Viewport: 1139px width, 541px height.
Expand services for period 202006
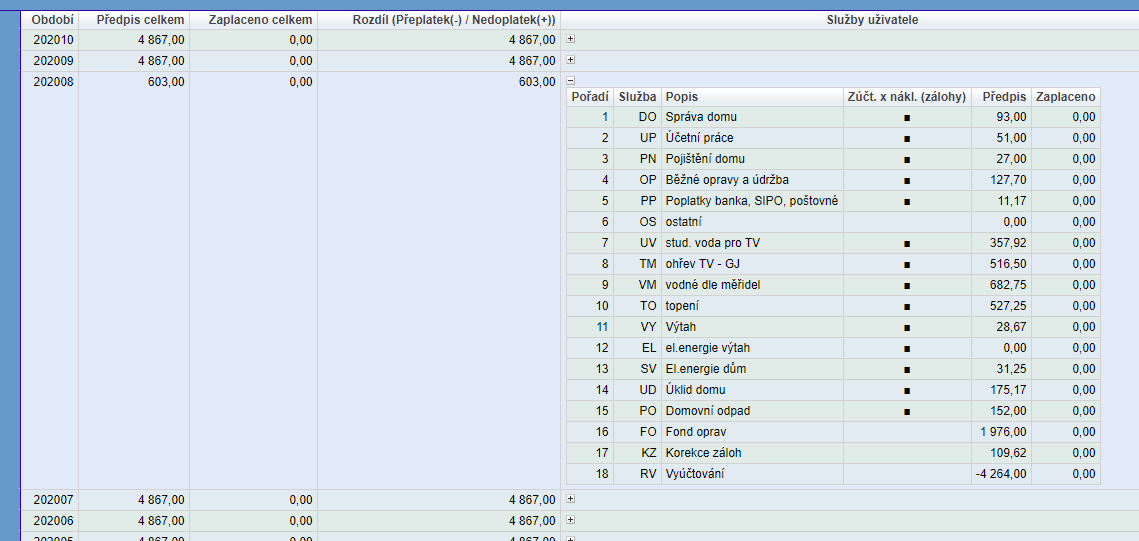570,520
